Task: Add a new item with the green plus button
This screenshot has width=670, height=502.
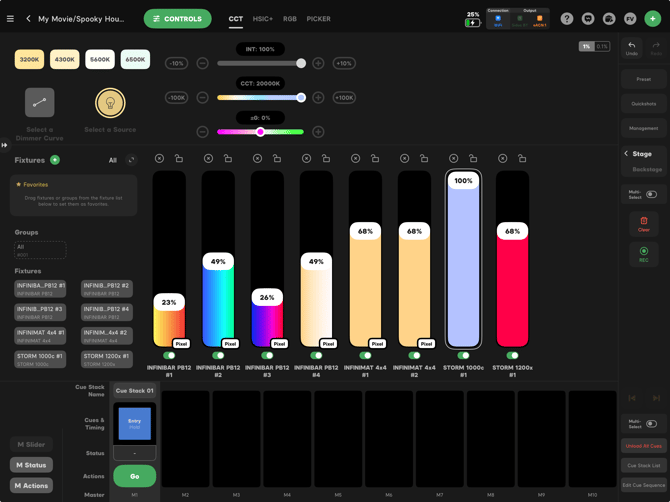Action: (x=652, y=19)
